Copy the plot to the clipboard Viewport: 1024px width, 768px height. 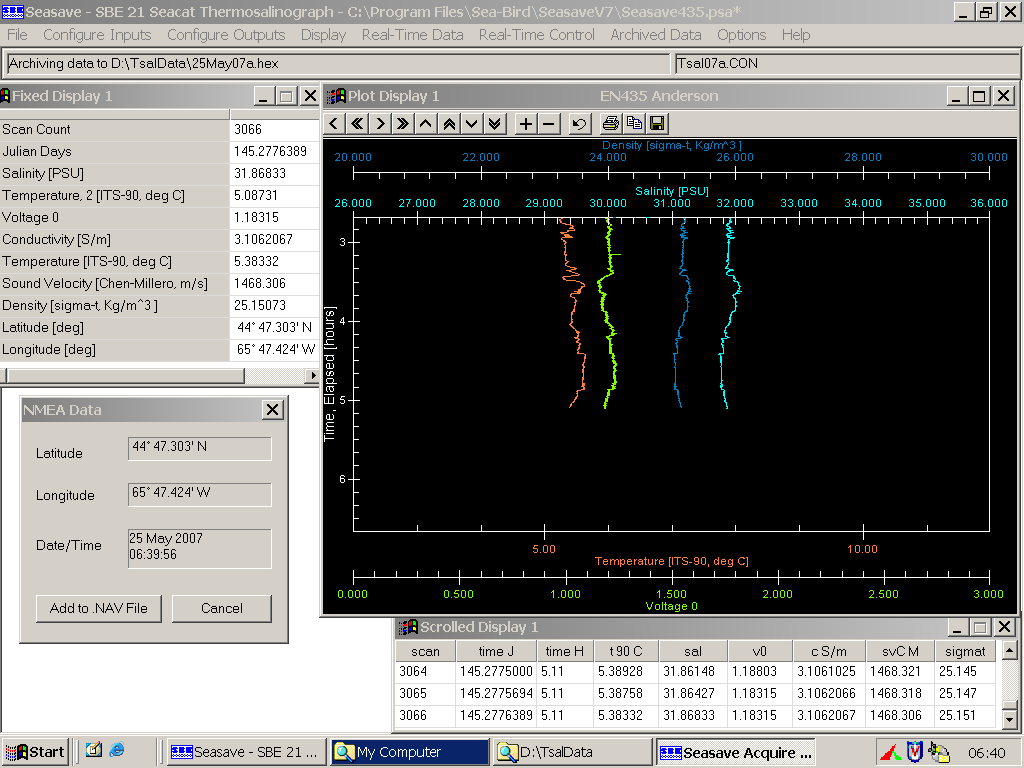click(x=634, y=124)
